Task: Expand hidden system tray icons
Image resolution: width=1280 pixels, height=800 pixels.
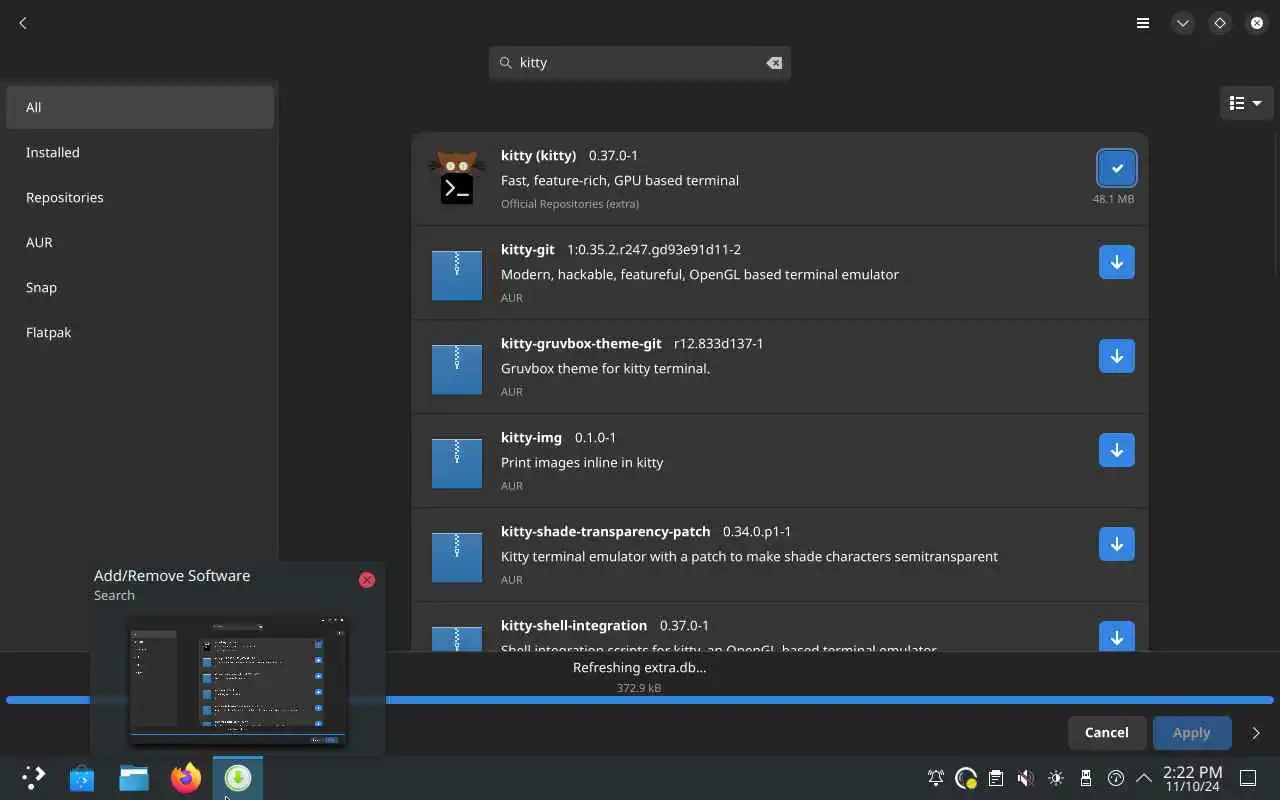Action: [1144, 777]
